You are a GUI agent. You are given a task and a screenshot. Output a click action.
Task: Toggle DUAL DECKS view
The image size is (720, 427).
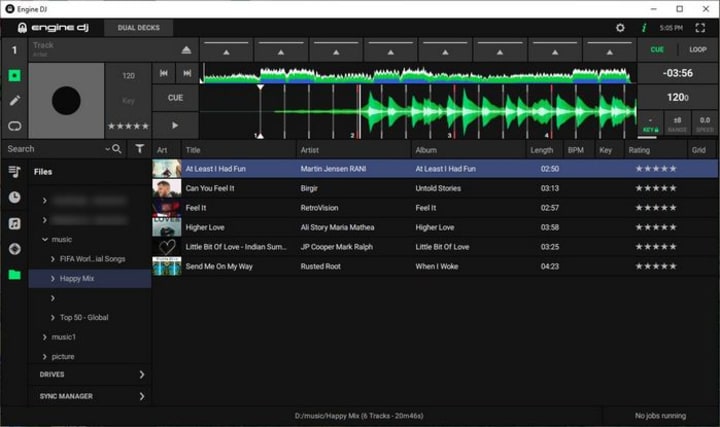click(138, 28)
